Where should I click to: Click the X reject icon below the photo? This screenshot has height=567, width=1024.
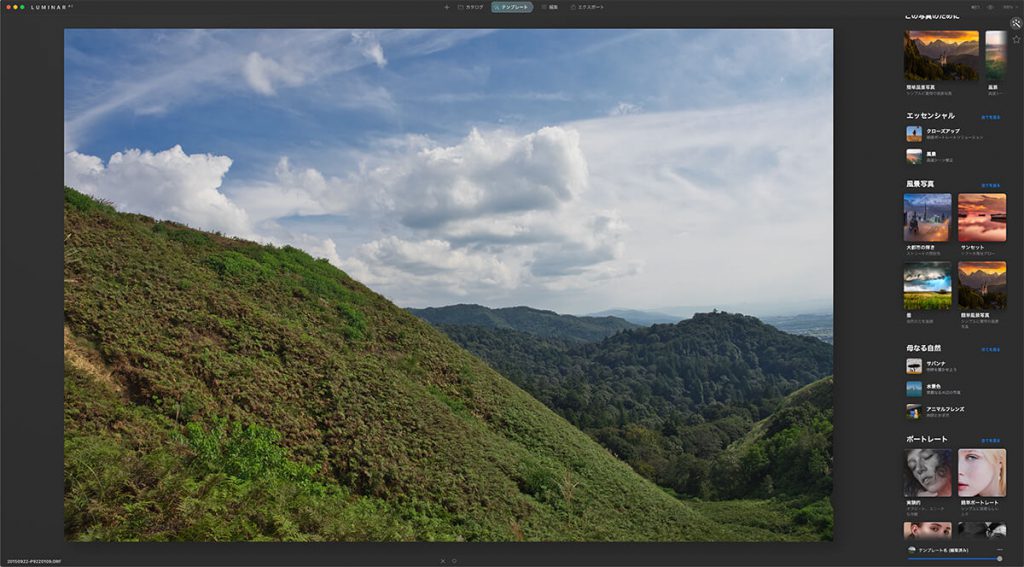(x=442, y=560)
